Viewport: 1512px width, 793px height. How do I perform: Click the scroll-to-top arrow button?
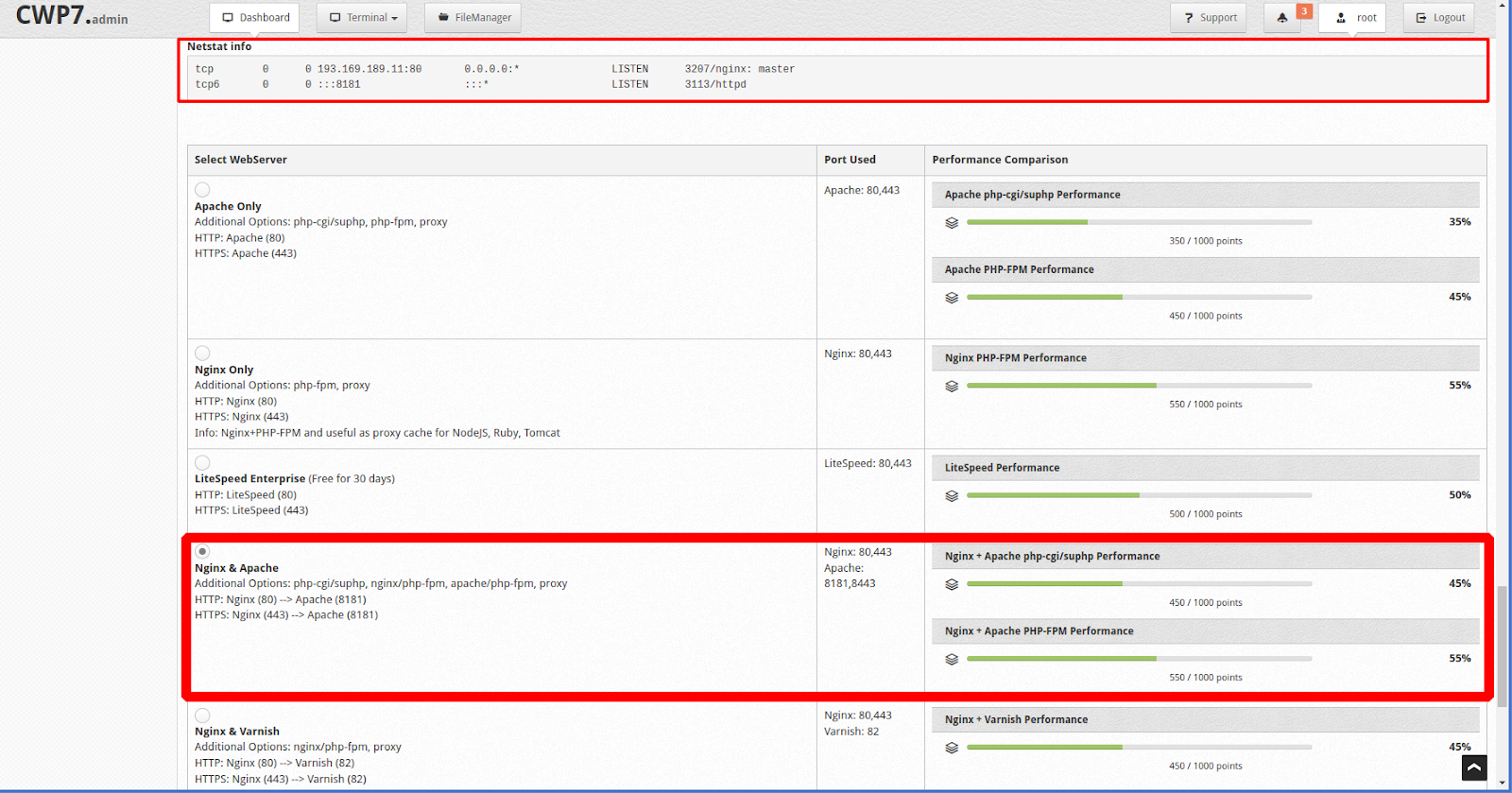pyautogui.click(x=1474, y=767)
